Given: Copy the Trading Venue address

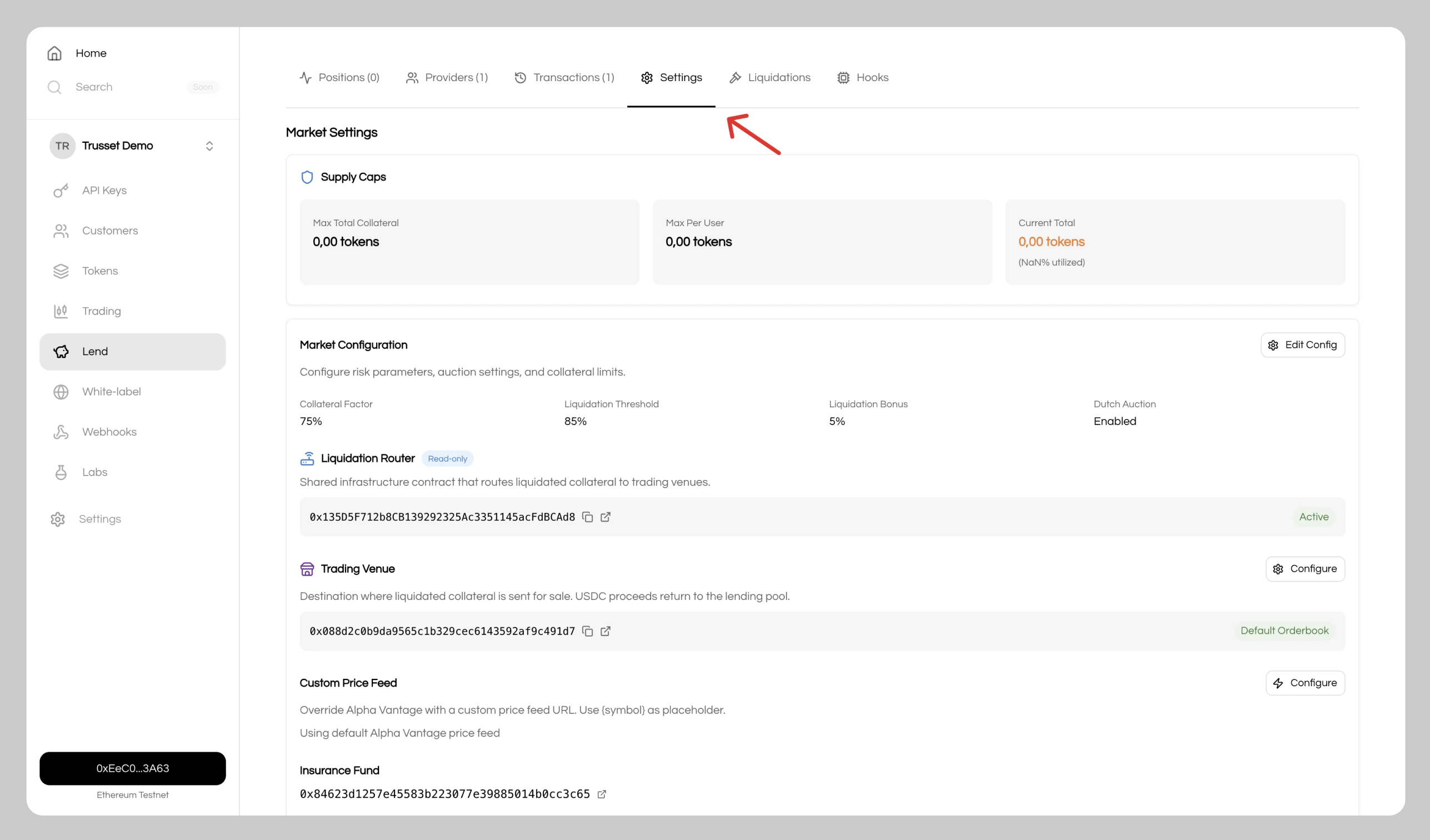Looking at the screenshot, I should [x=587, y=631].
